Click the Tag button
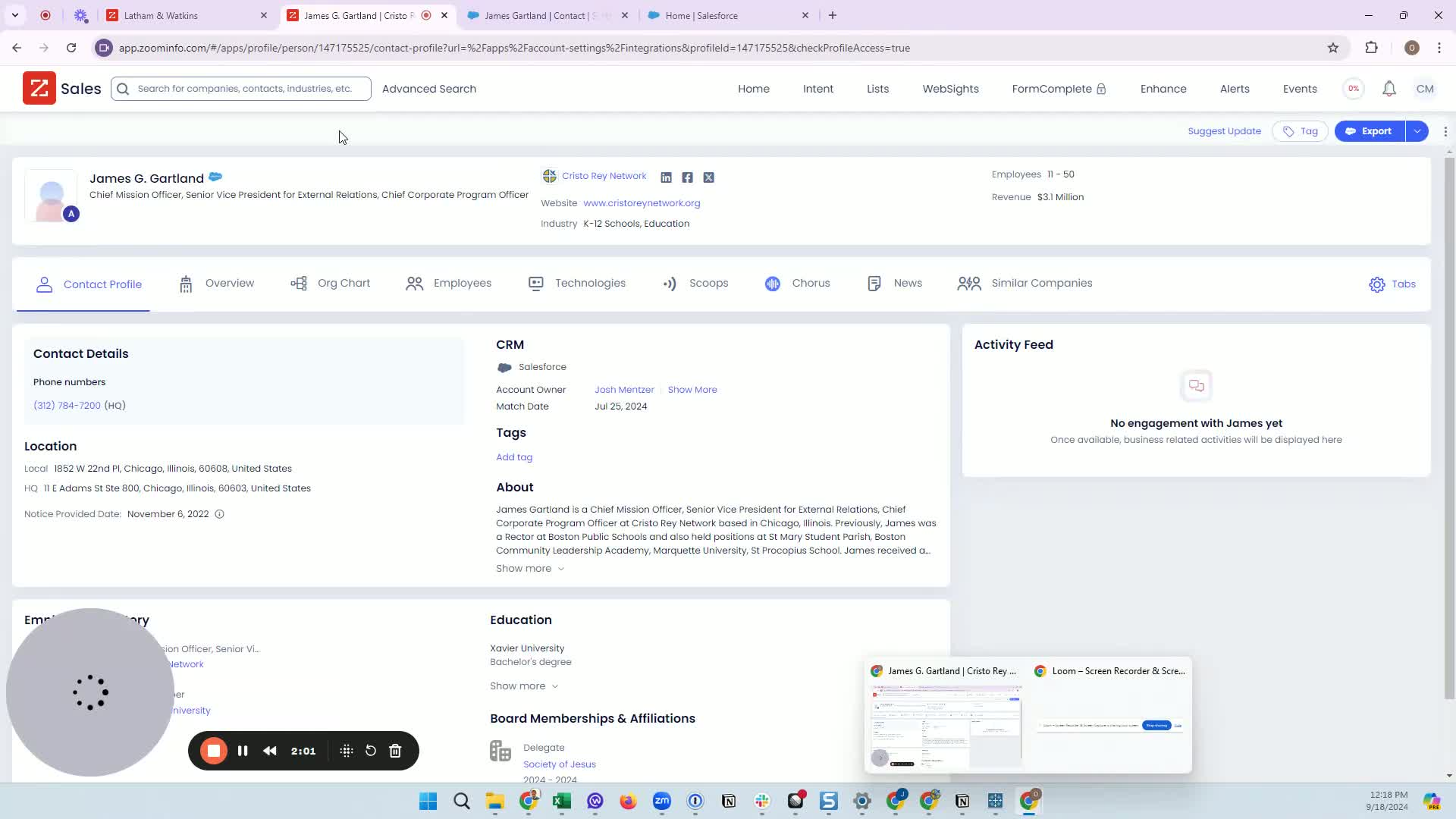1456x819 pixels. point(1300,131)
